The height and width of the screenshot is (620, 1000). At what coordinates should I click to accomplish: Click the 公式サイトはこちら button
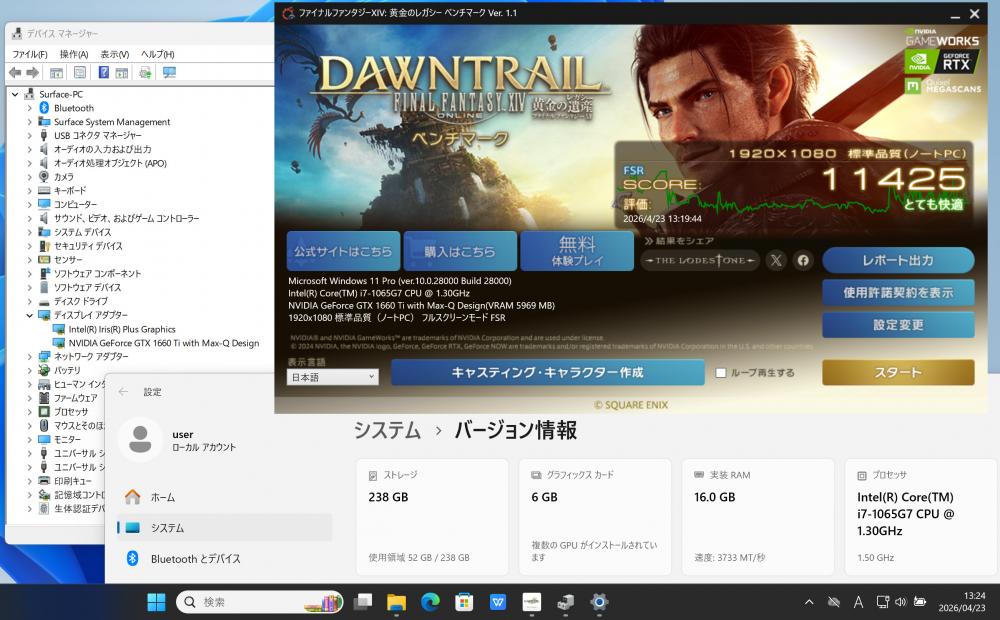(x=343, y=251)
